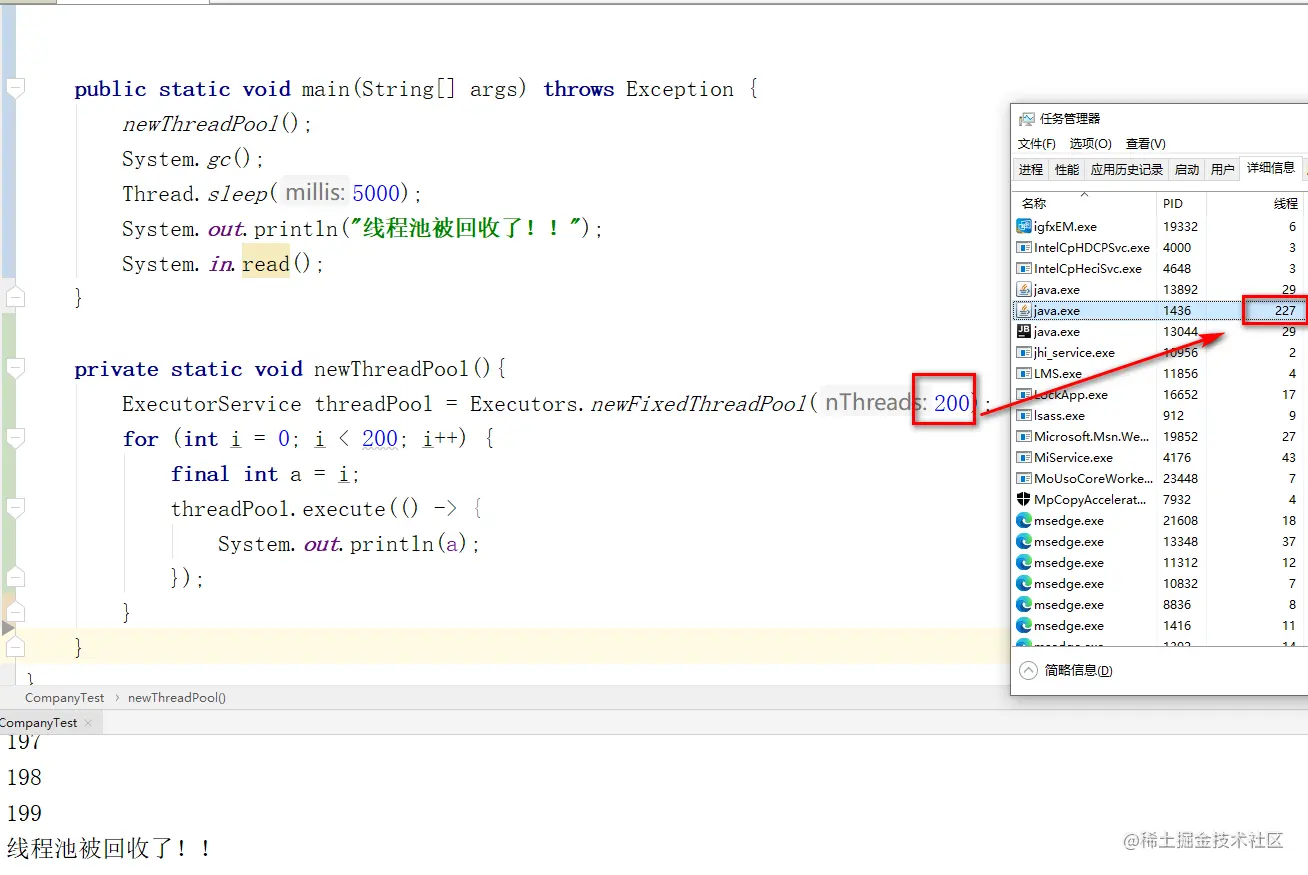Open the 查看(V) menu in Task Manager
This screenshot has width=1308, height=875.
pos(1145,144)
